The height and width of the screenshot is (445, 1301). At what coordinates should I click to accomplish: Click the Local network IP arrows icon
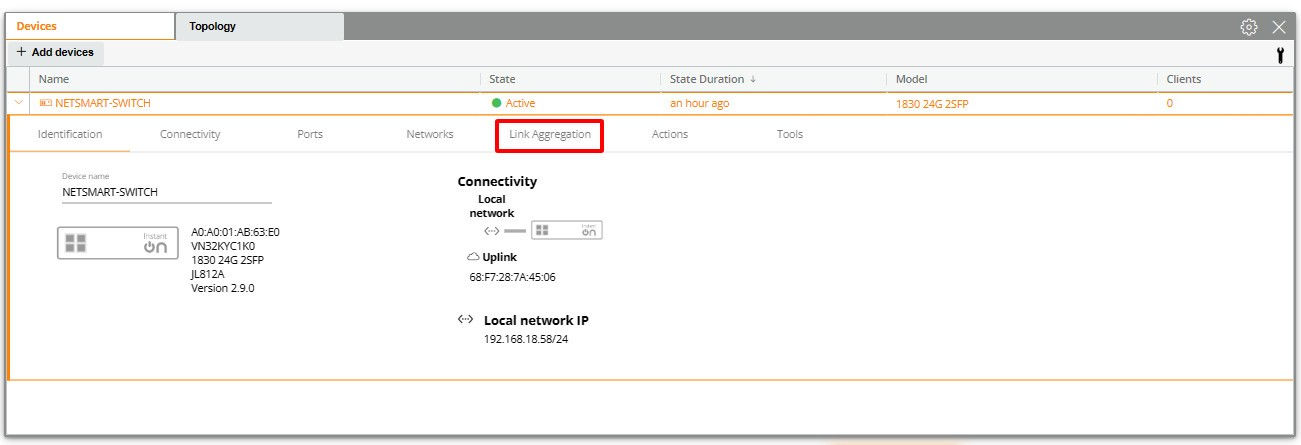(x=465, y=320)
